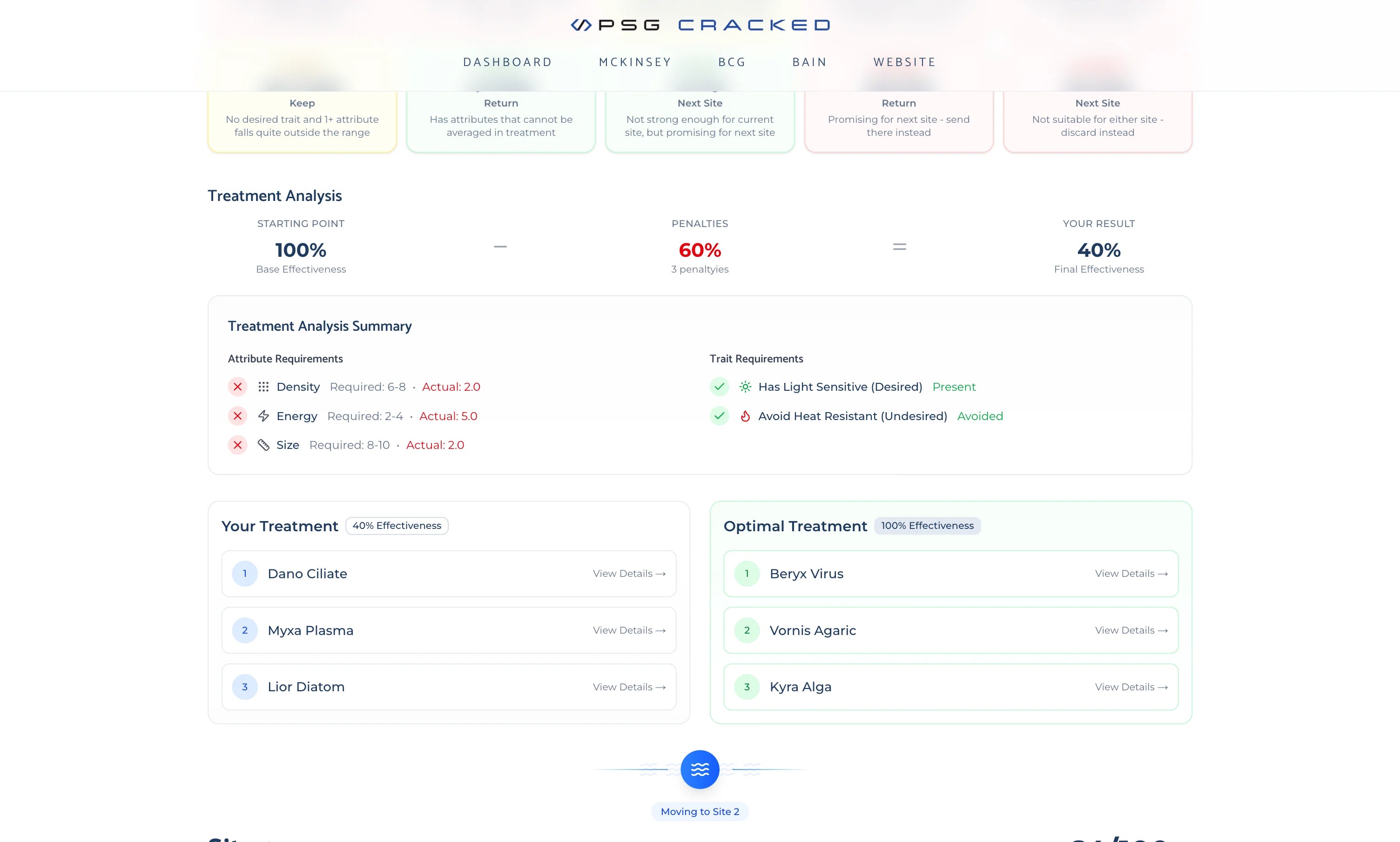This screenshot has height=842, width=1400.
Task: Open the McKinsey nav tab
Action: click(635, 62)
